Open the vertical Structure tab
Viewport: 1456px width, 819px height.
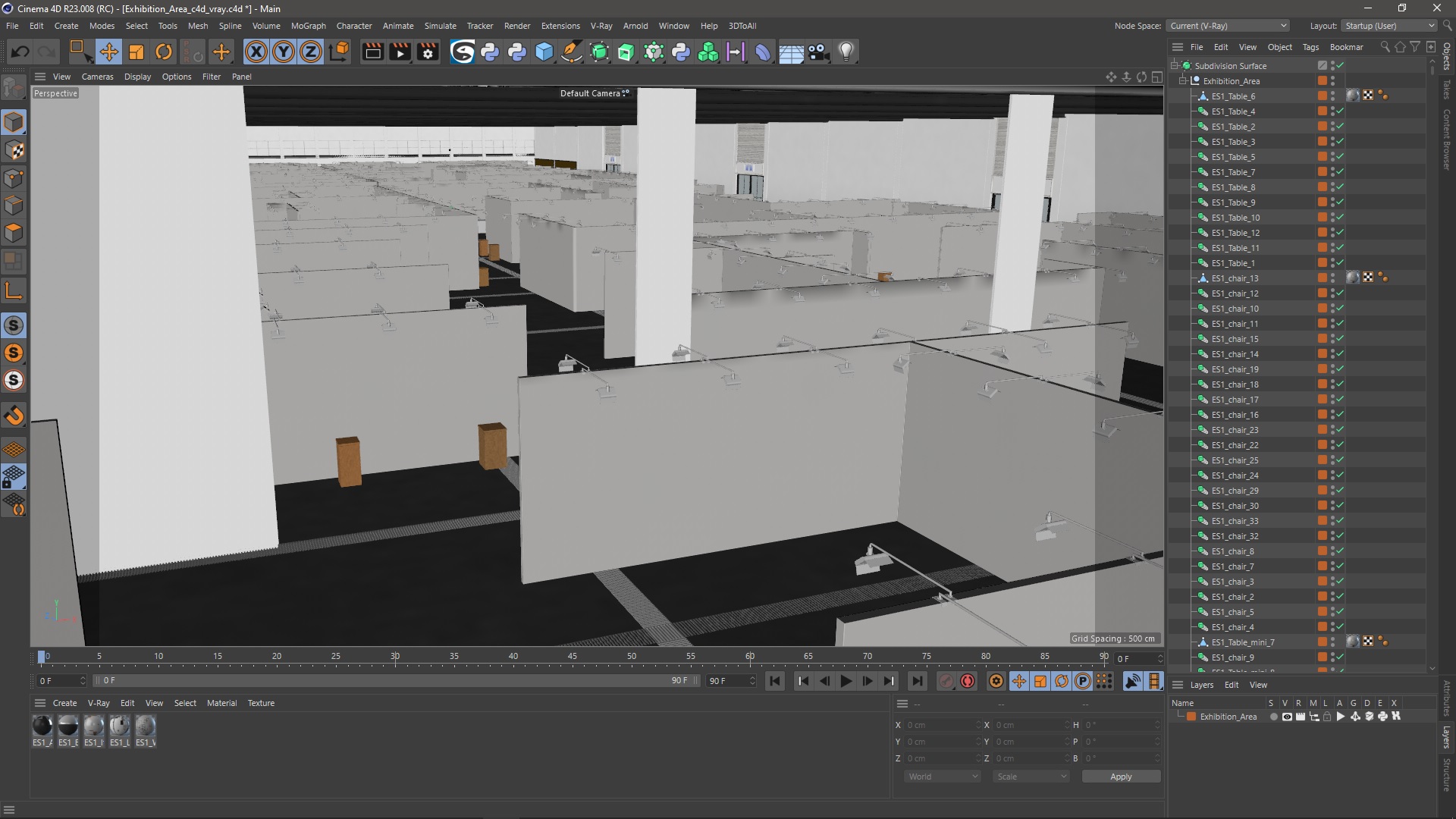(1447, 774)
